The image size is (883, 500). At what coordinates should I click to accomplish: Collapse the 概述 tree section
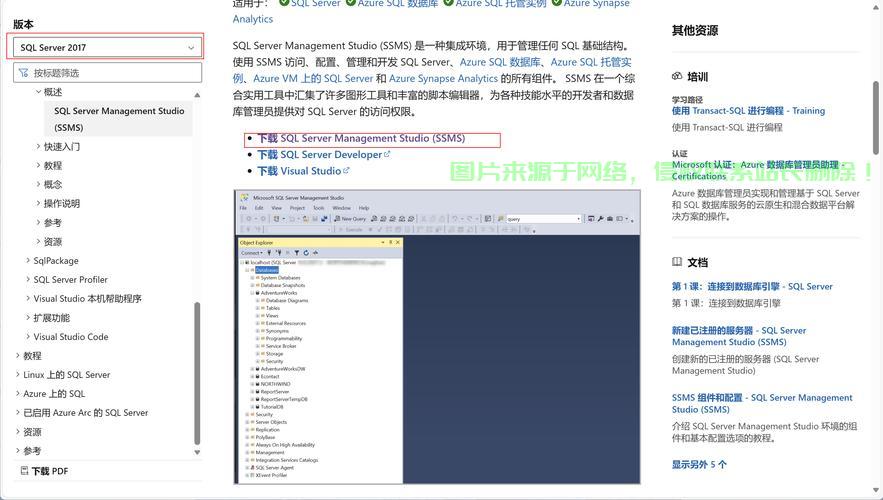tap(39, 92)
